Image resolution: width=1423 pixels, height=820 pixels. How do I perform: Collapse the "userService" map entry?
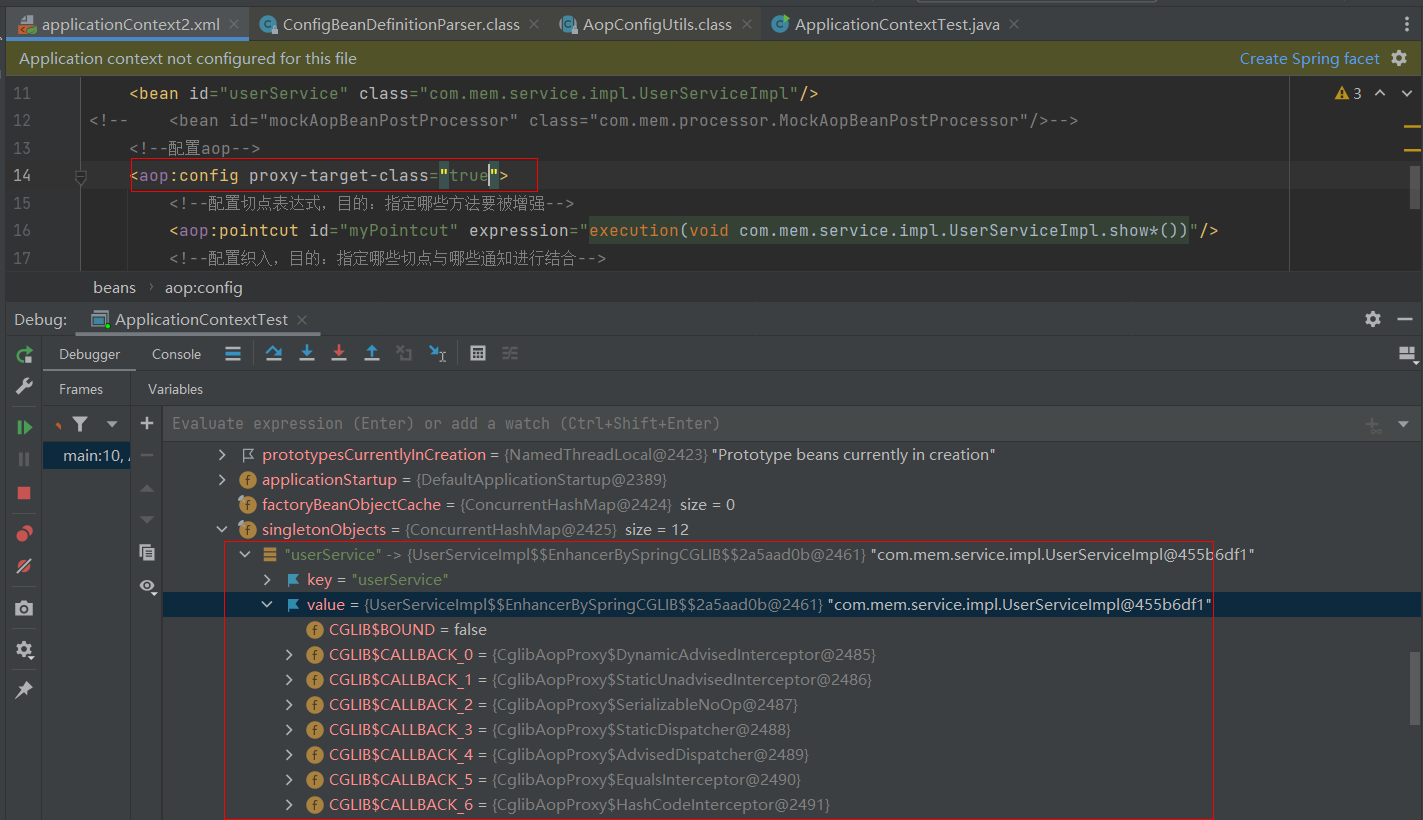245,554
